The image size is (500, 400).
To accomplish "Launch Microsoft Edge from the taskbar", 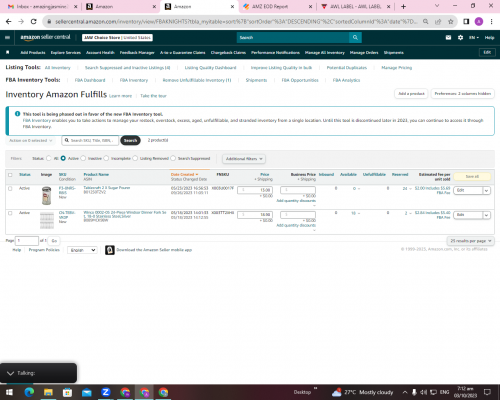I will 29,392.
